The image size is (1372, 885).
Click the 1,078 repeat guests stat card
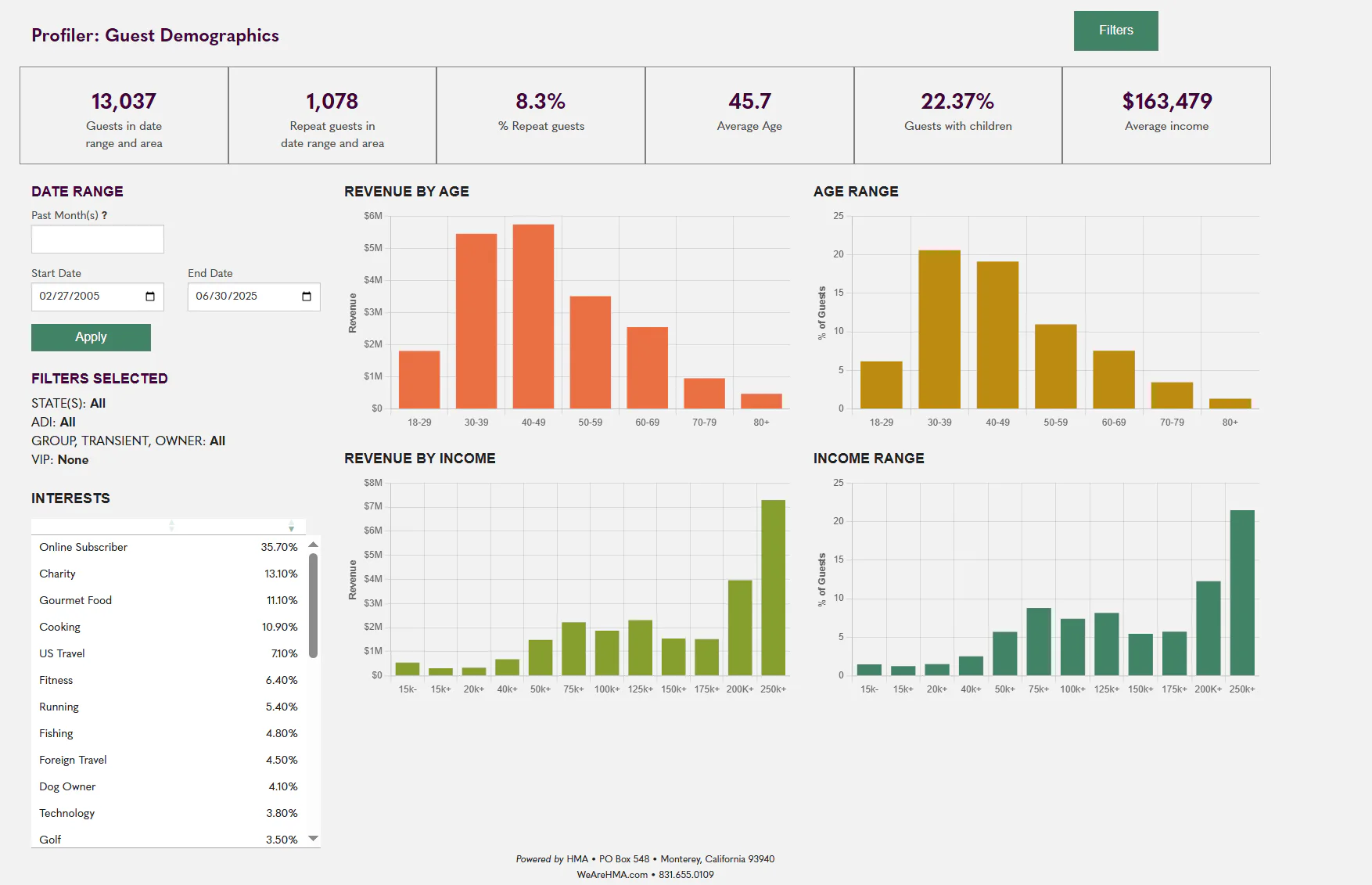tap(332, 115)
